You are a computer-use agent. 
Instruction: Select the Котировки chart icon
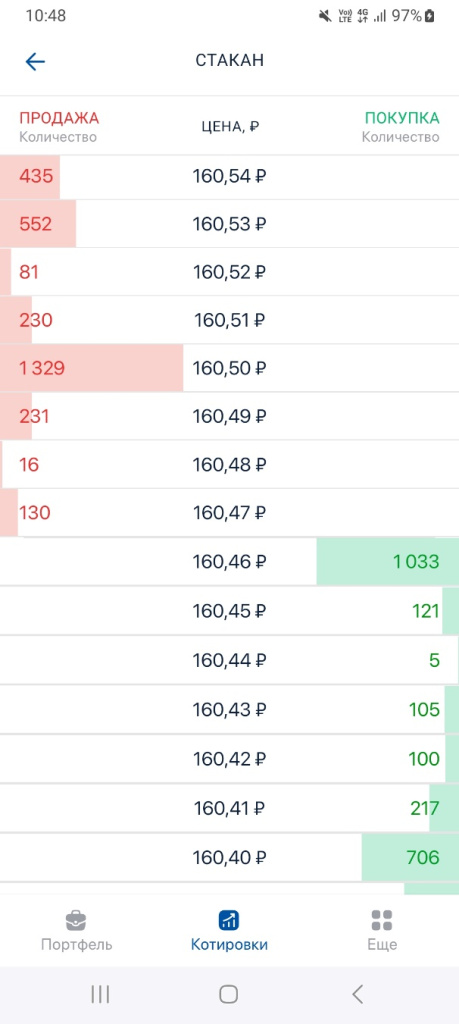click(x=229, y=921)
